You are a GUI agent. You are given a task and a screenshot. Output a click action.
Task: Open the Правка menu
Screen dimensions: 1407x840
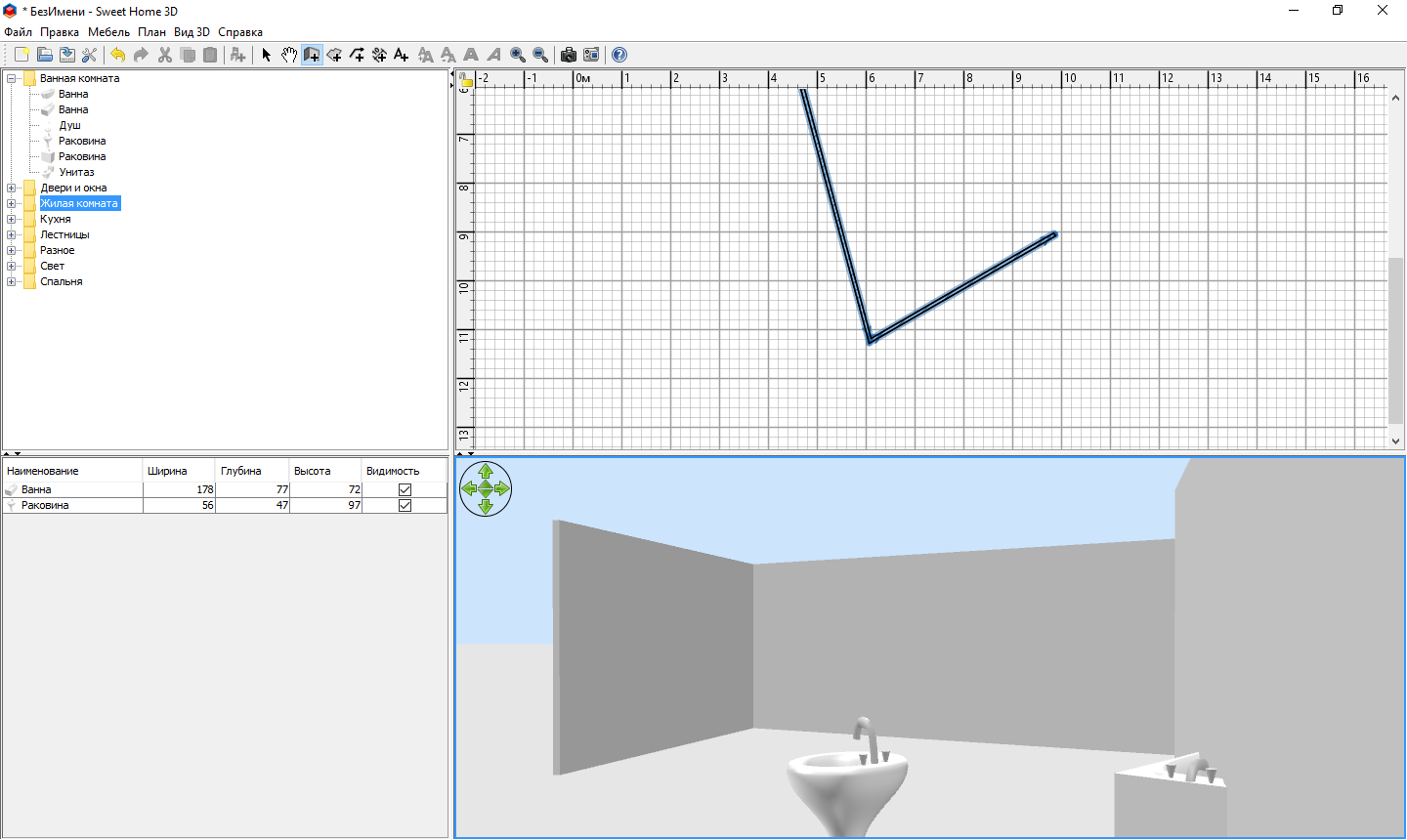pos(60,32)
